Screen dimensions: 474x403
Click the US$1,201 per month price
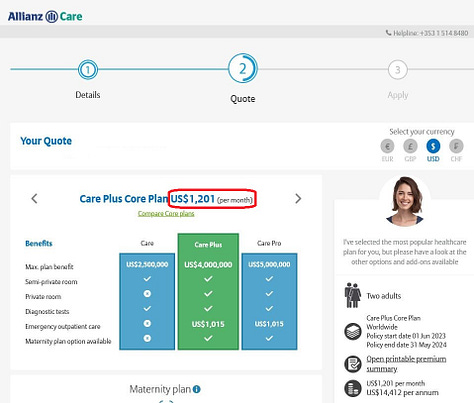[x=212, y=199]
